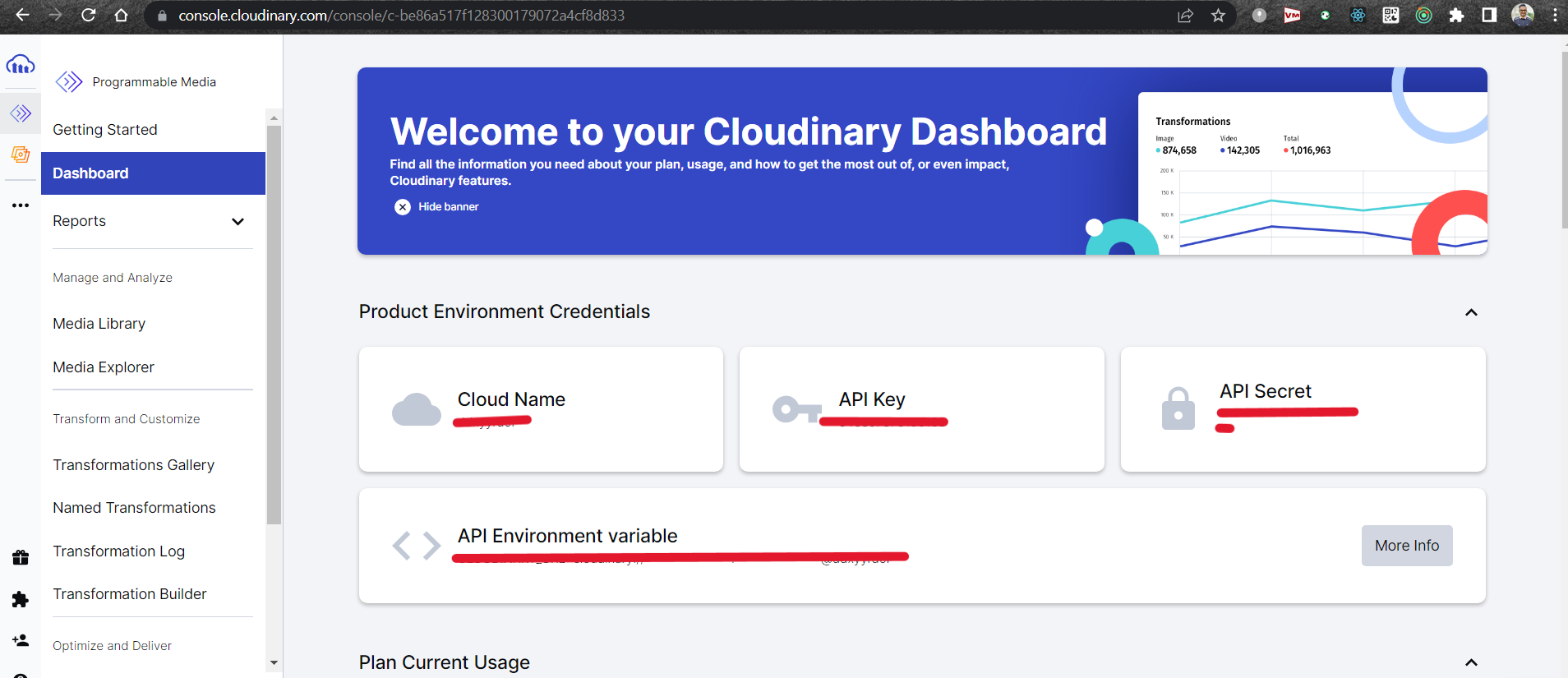Click the Product Environment Credentials heading

(505, 311)
